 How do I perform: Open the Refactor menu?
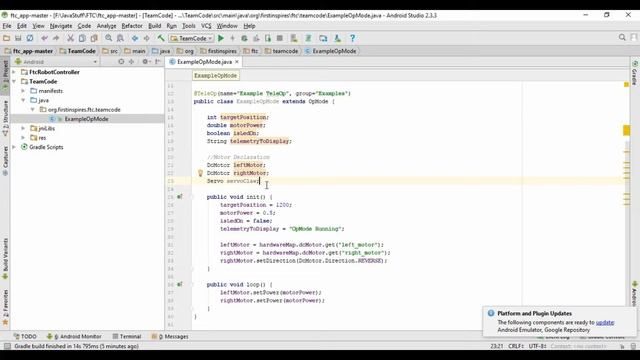click(132, 26)
